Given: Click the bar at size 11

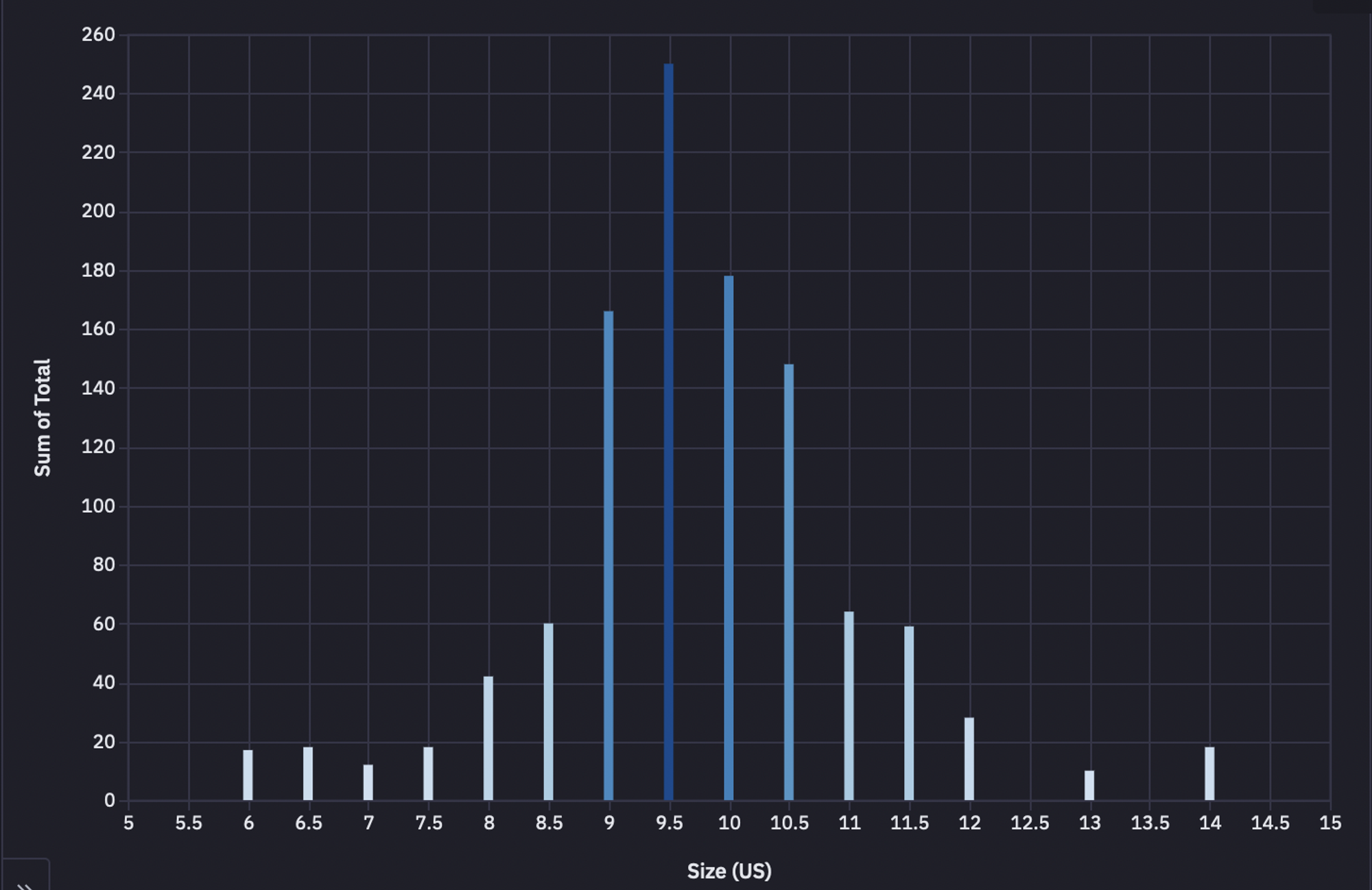Looking at the screenshot, I should (849, 706).
